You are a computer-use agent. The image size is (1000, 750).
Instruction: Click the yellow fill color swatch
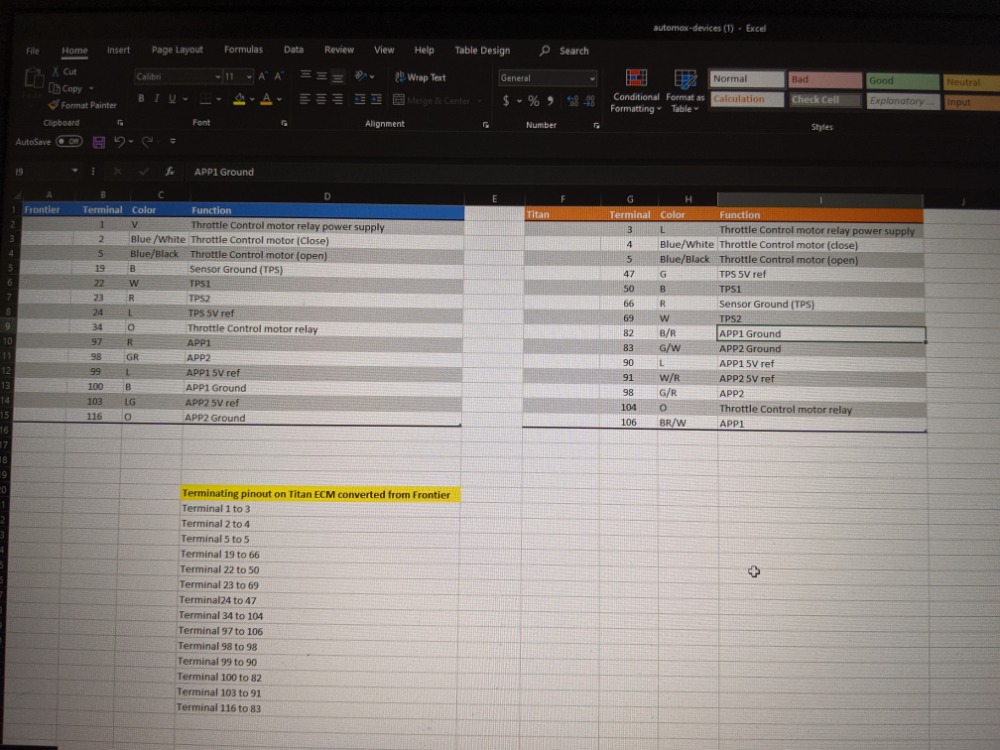(x=238, y=99)
